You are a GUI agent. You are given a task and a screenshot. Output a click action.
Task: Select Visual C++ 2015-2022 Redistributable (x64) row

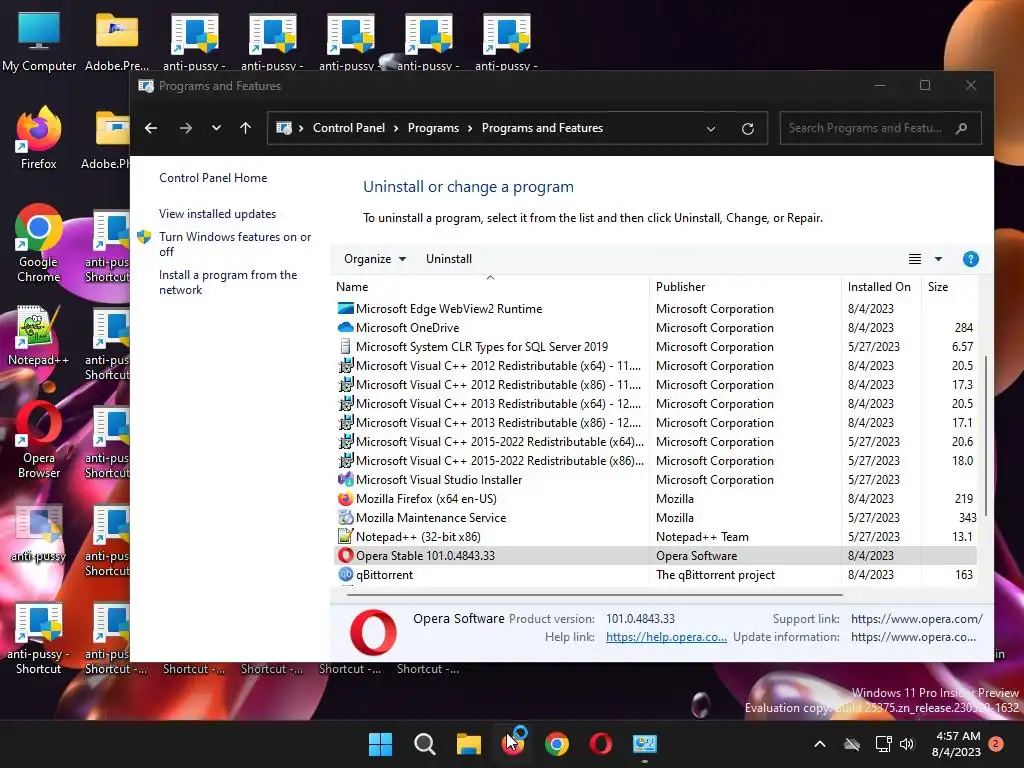point(654,441)
